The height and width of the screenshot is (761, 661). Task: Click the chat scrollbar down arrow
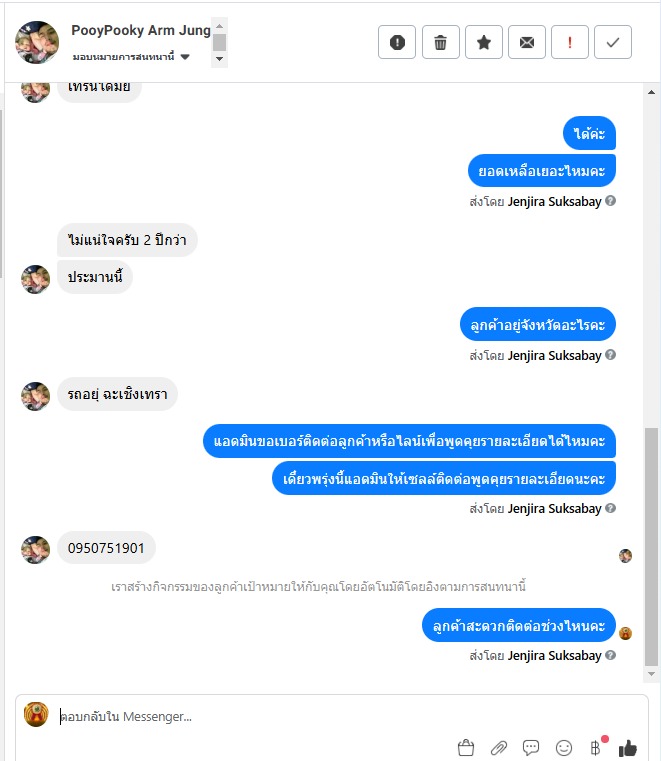pyautogui.click(x=651, y=674)
